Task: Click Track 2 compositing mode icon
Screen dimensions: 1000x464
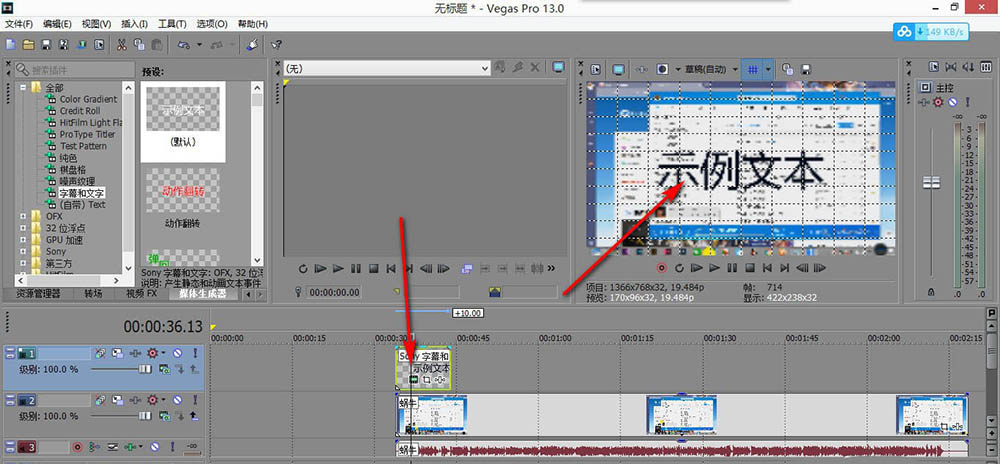Action: [165, 416]
